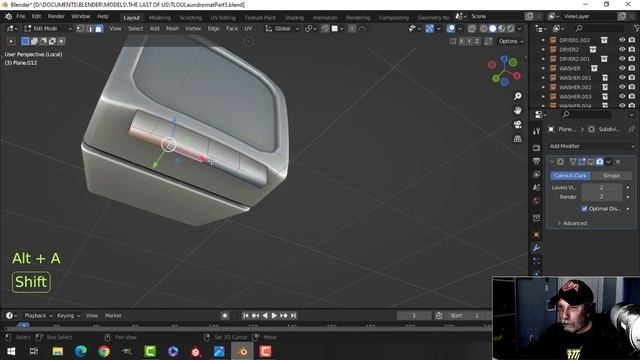
Task: Hide DRYER2 collection in viewport
Action: click(622, 49)
